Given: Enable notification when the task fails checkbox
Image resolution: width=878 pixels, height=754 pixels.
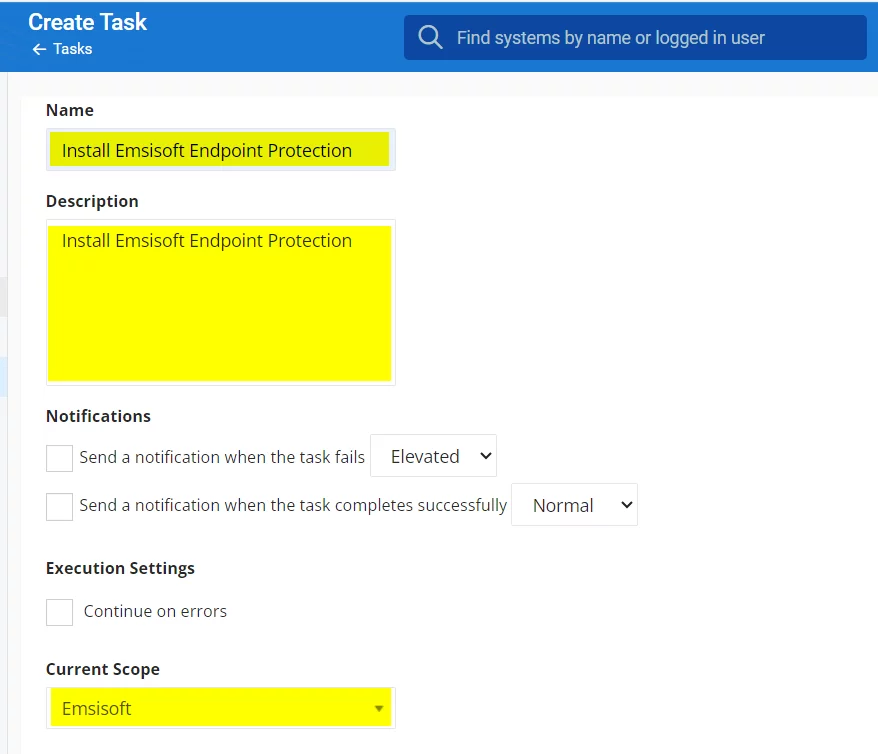Looking at the screenshot, I should point(60,458).
